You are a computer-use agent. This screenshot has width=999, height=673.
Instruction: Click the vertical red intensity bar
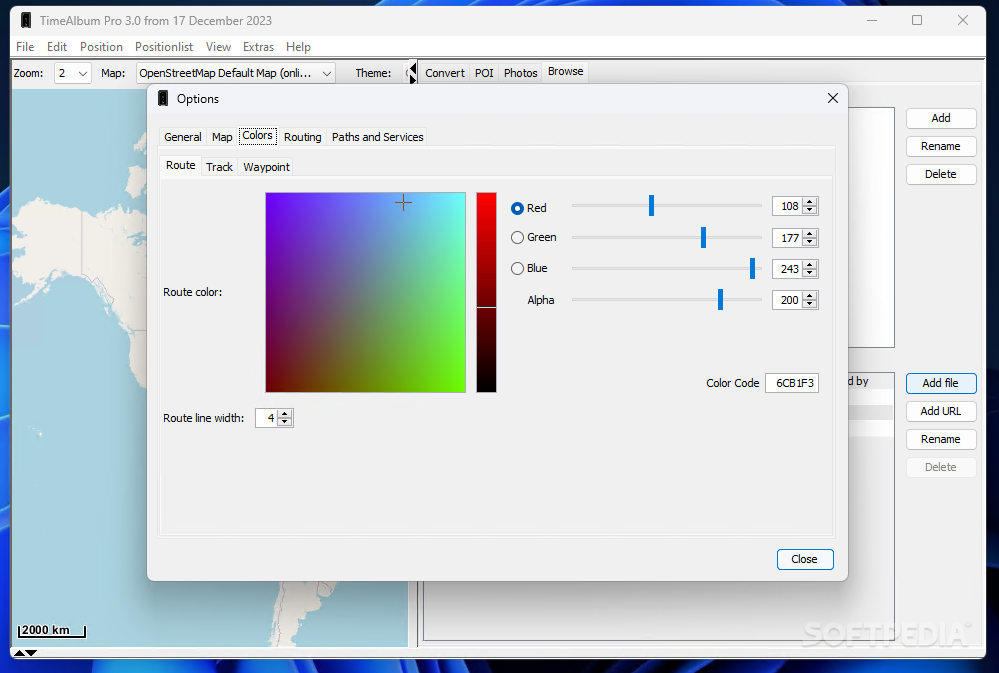coord(486,293)
